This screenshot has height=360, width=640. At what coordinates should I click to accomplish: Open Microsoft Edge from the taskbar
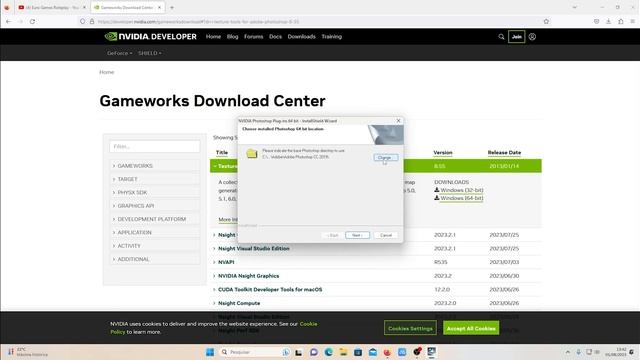click(328, 352)
